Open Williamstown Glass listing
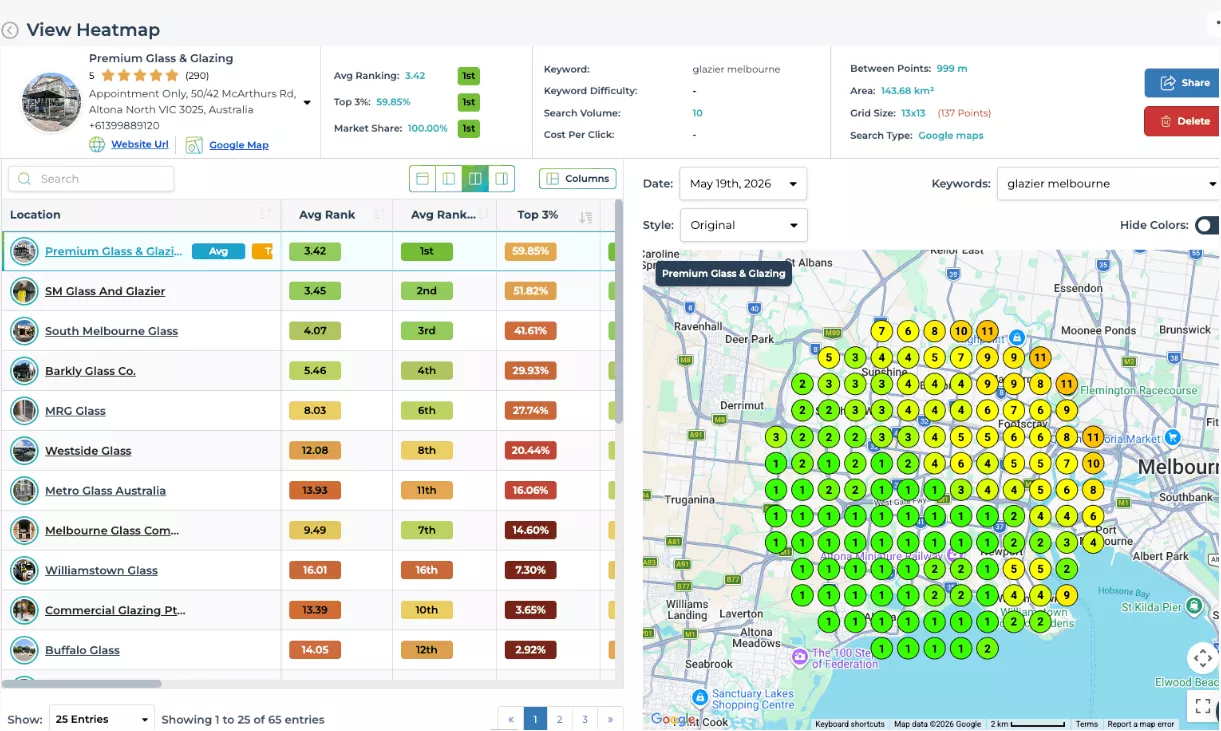The width and height of the screenshot is (1221, 731). click(101, 571)
